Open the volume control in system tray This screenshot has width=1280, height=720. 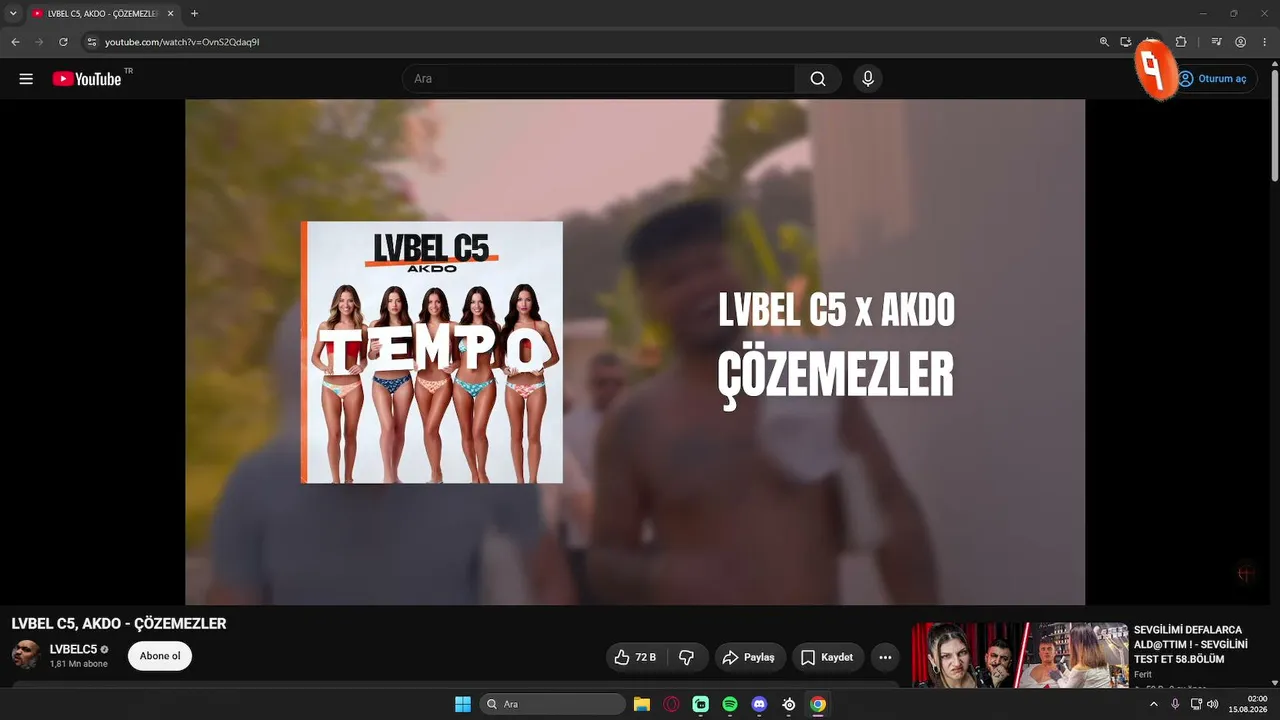pyautogui.click(x=1213, y=704)
